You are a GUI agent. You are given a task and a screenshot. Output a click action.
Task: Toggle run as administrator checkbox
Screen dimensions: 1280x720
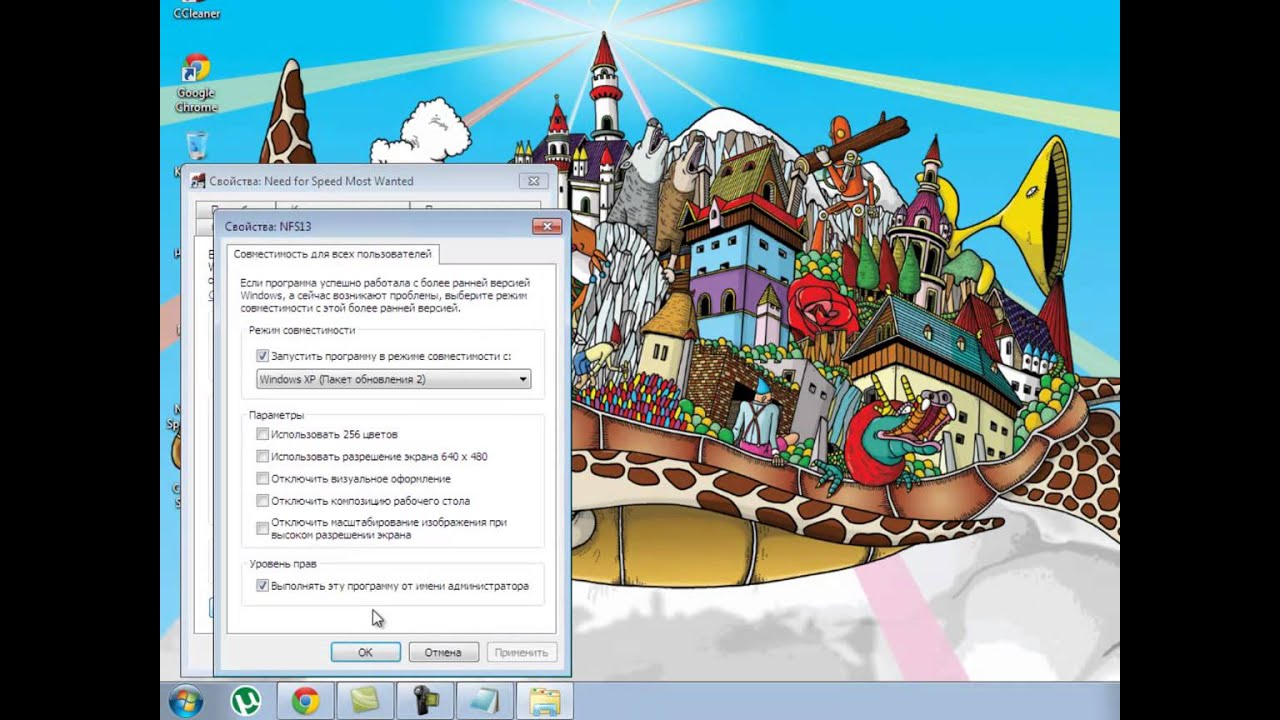(262, 586)
